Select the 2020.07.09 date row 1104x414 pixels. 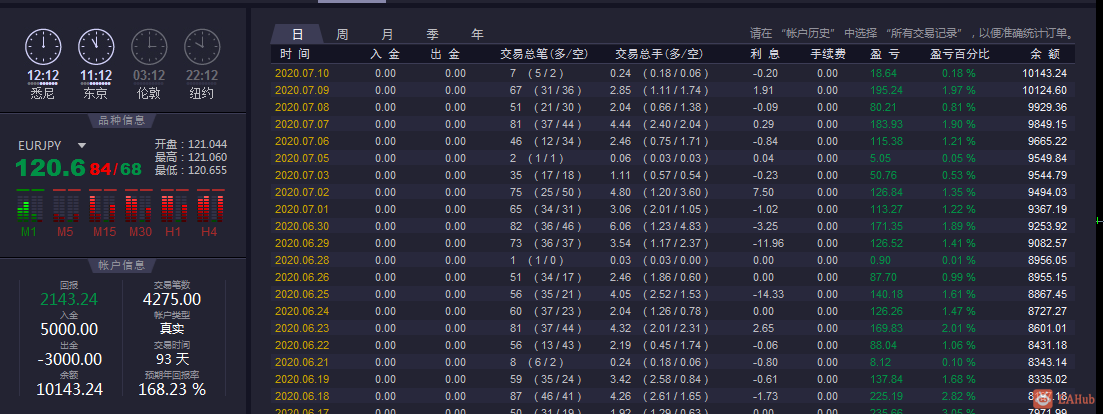(672, 90)
